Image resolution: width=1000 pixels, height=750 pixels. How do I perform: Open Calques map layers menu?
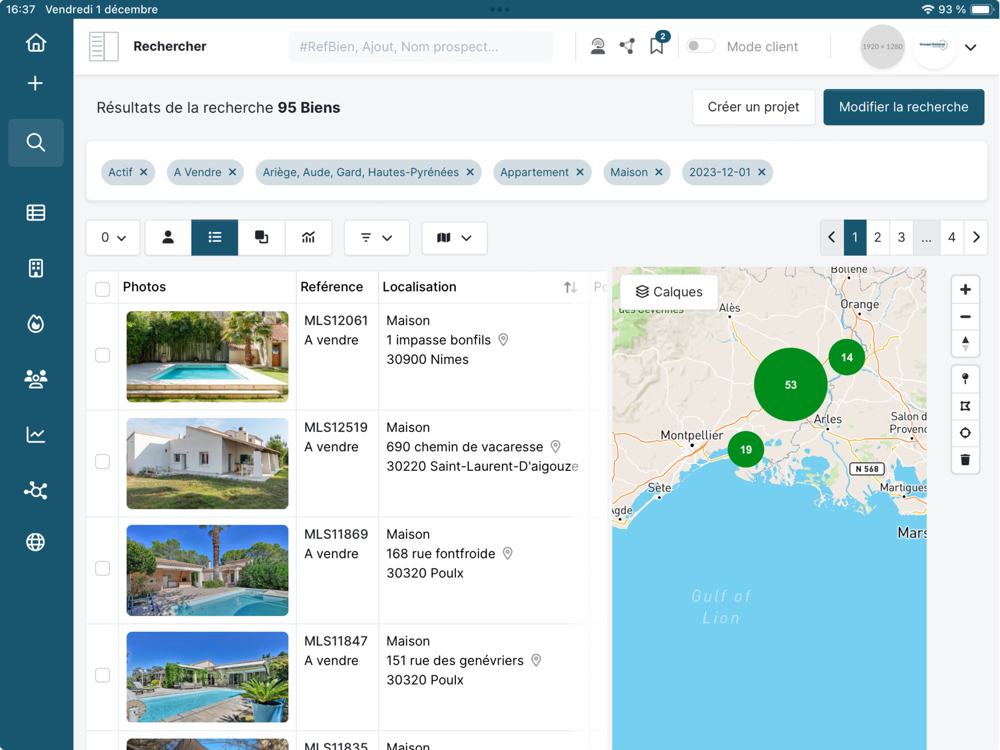[x=669, y=292]
